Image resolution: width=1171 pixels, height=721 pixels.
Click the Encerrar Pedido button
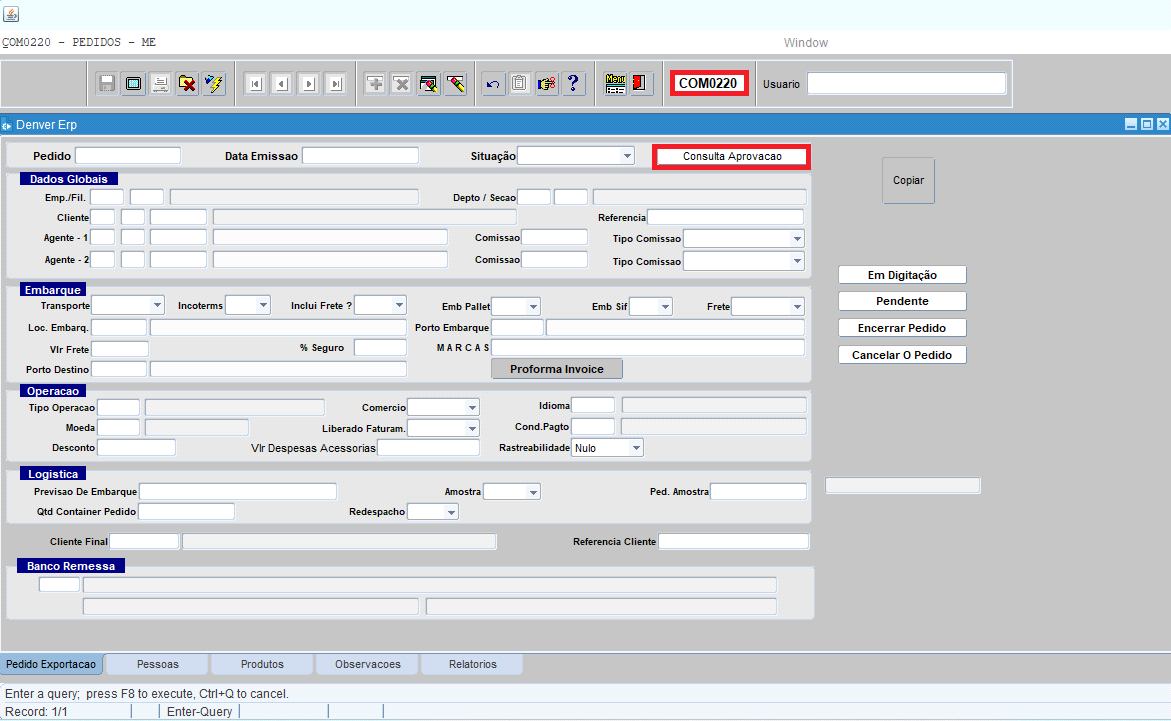click(902, 328)
